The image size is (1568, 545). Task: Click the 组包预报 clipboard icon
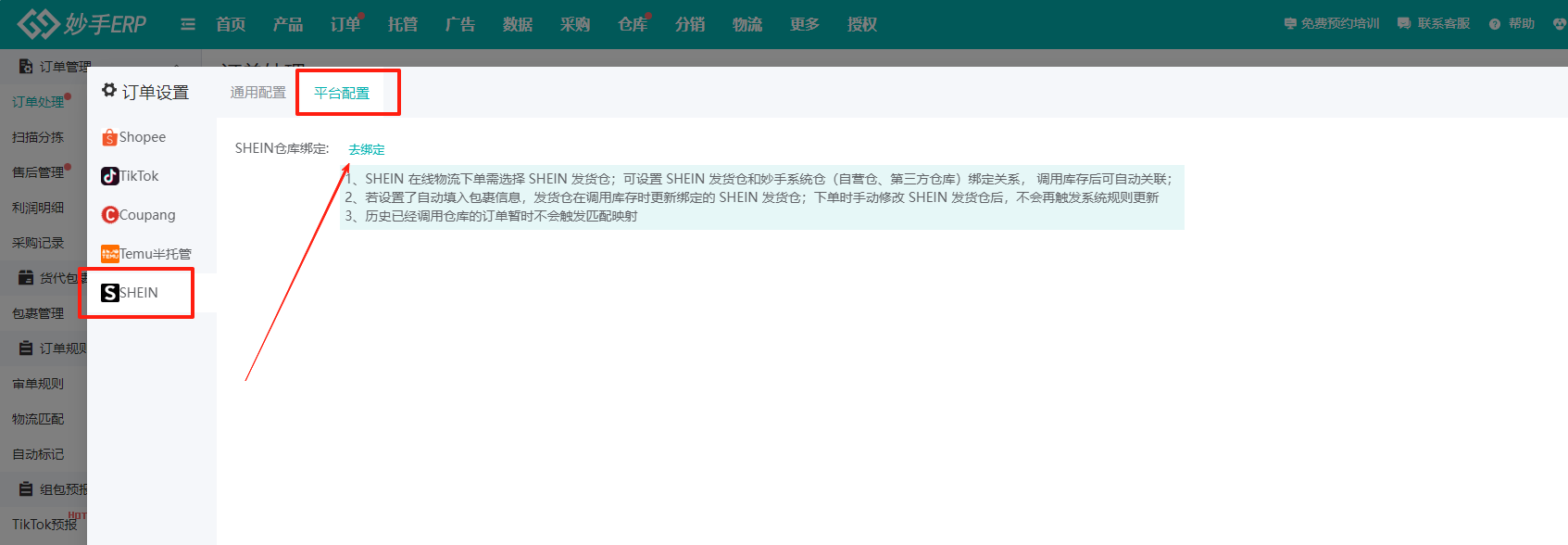pyautogui.click(x=26, y=489)
